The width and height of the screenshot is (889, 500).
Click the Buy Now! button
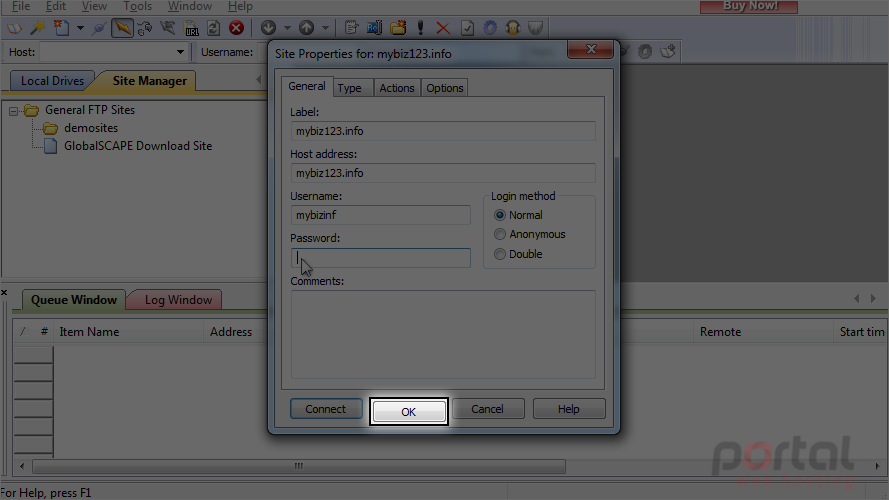pos(748,6)
